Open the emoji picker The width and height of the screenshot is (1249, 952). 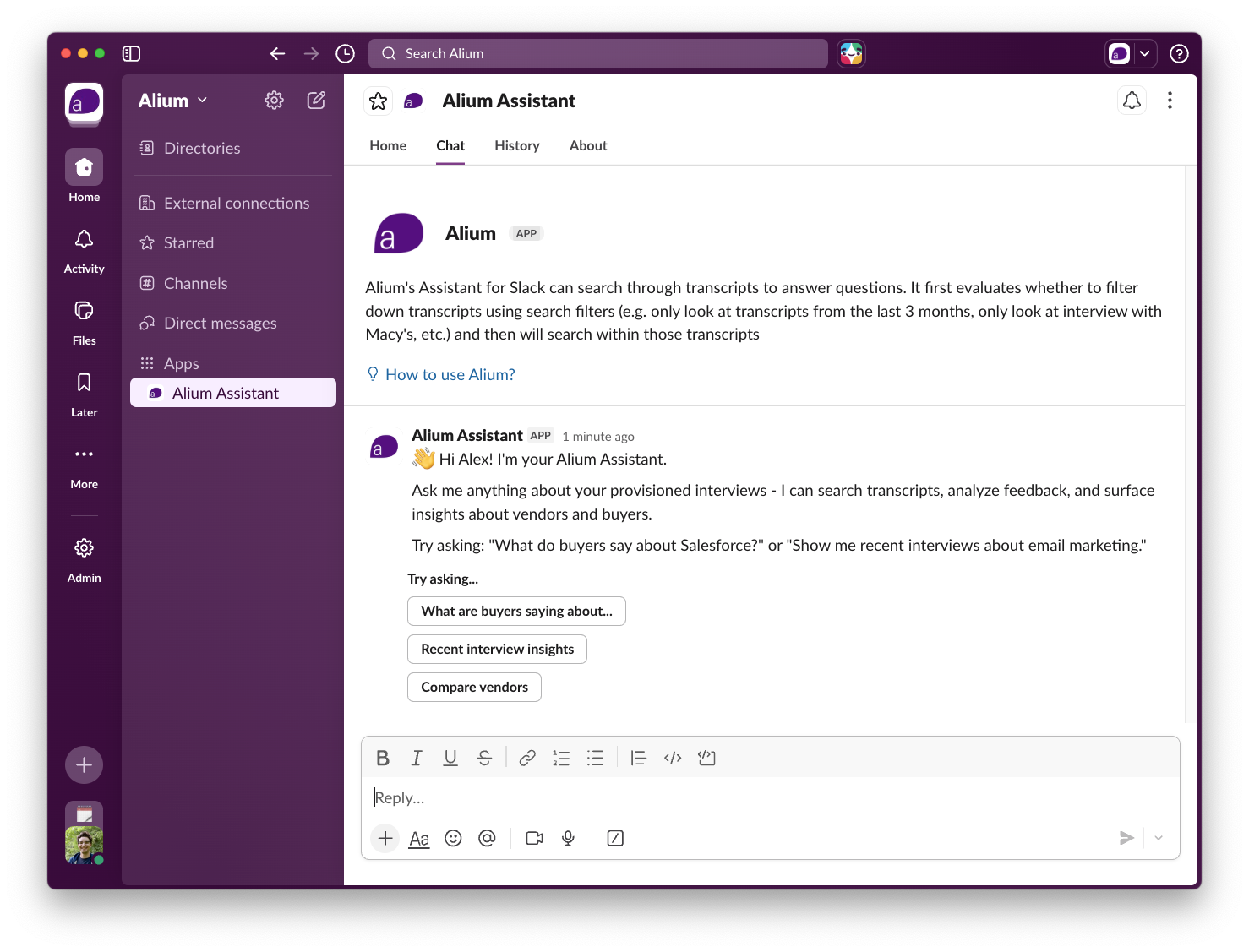(453, 838)
